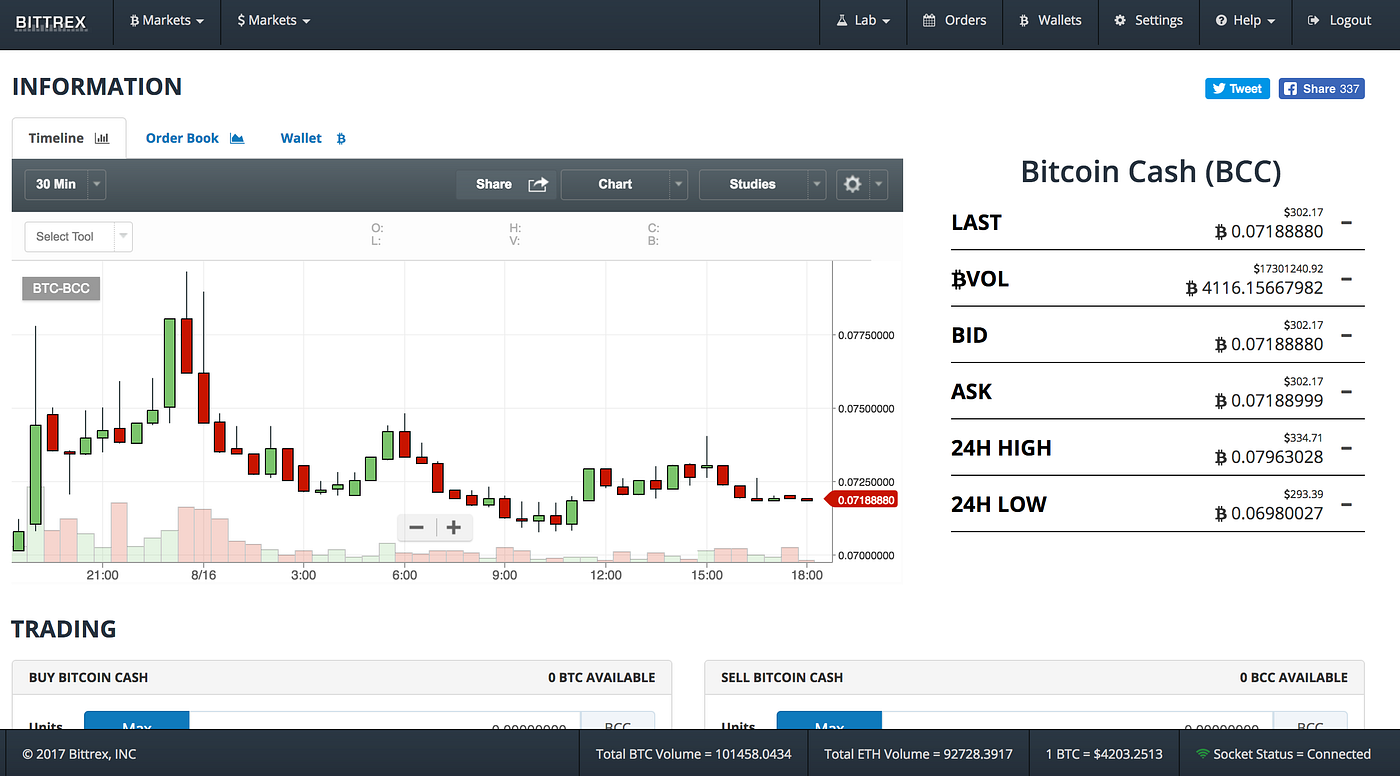
Task: Open the Settings page
Action: 1148,21
